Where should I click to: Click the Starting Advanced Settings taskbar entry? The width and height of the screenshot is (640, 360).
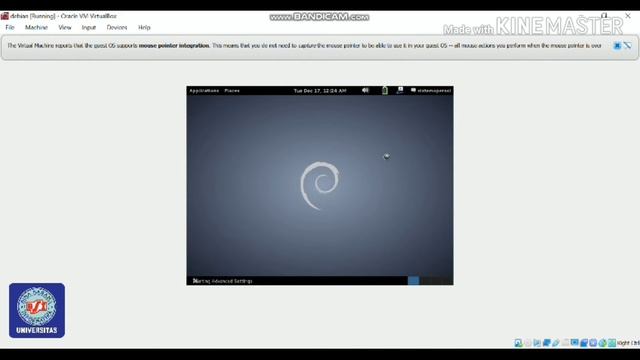point(222,281)
